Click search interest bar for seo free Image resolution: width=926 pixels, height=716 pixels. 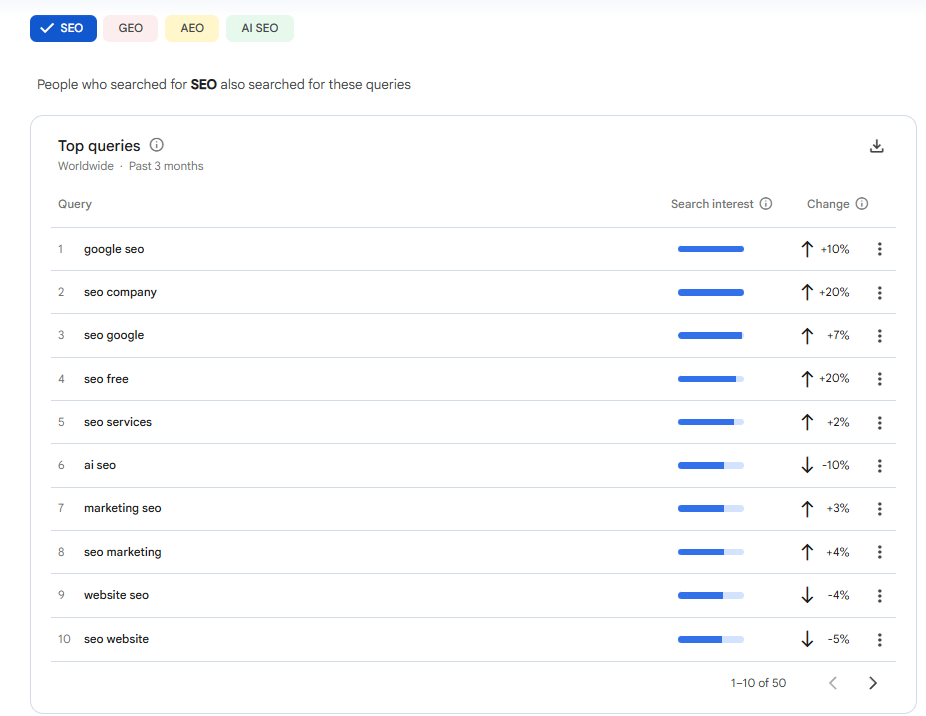pyautogui.click(x=710, y=379)
